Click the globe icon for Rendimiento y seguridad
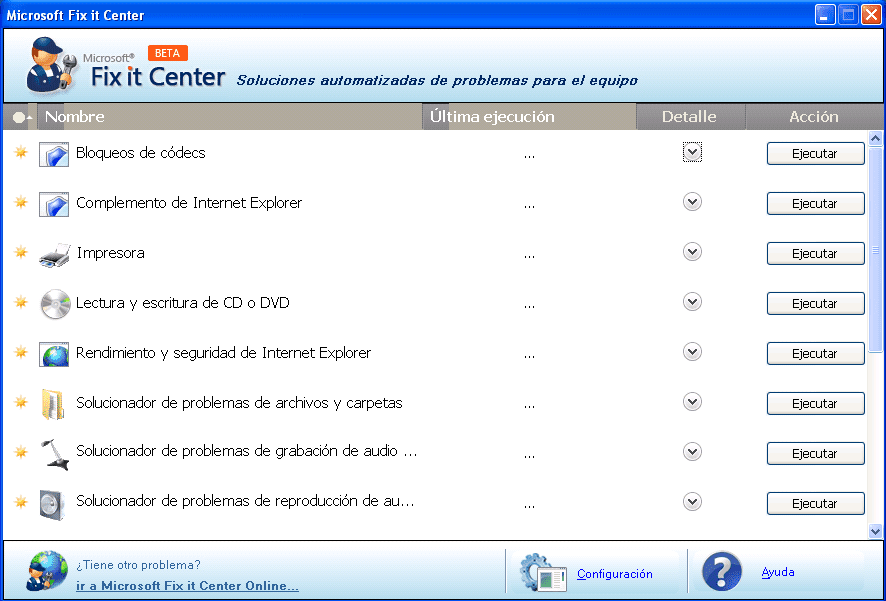 pos(54,354)
